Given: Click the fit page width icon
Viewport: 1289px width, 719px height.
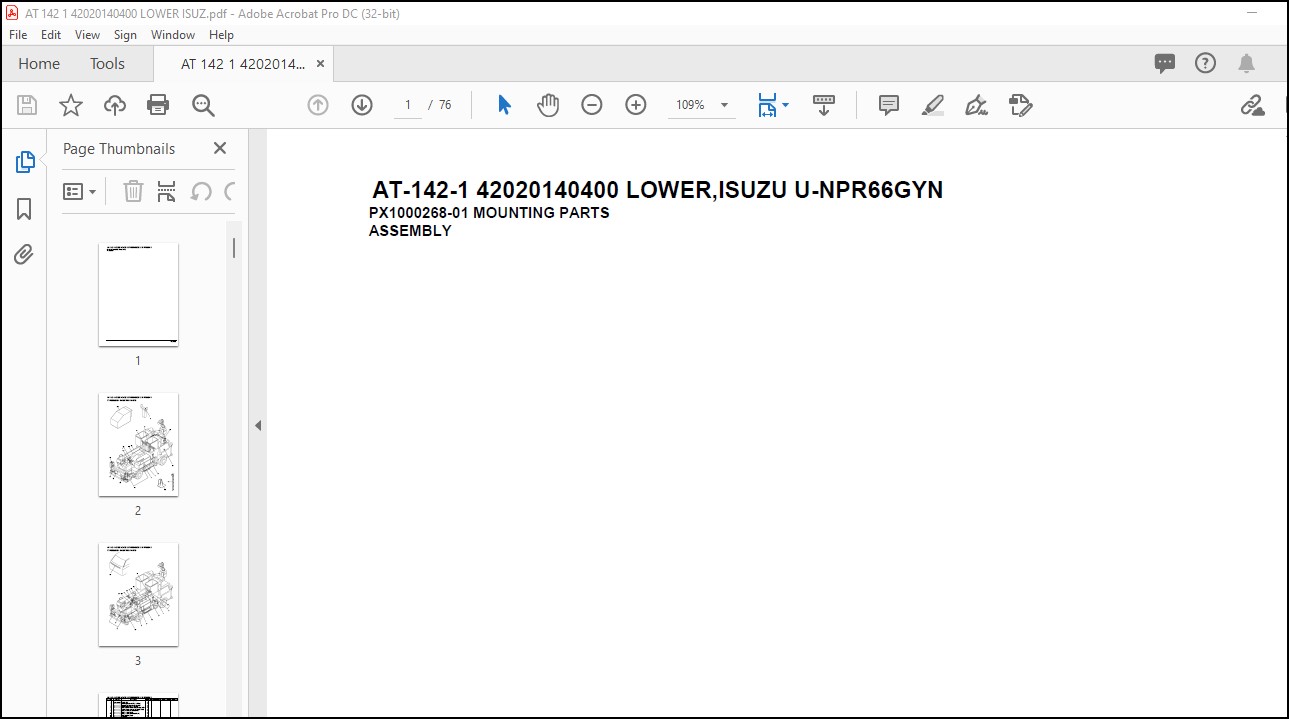Looking at the screenshot, I should click(x=767, y=105).
